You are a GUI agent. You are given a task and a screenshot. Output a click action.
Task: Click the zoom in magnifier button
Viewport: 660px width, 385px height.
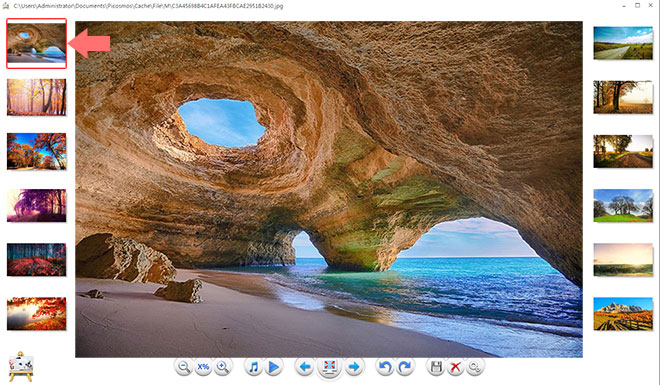click(x=222, y=367)
